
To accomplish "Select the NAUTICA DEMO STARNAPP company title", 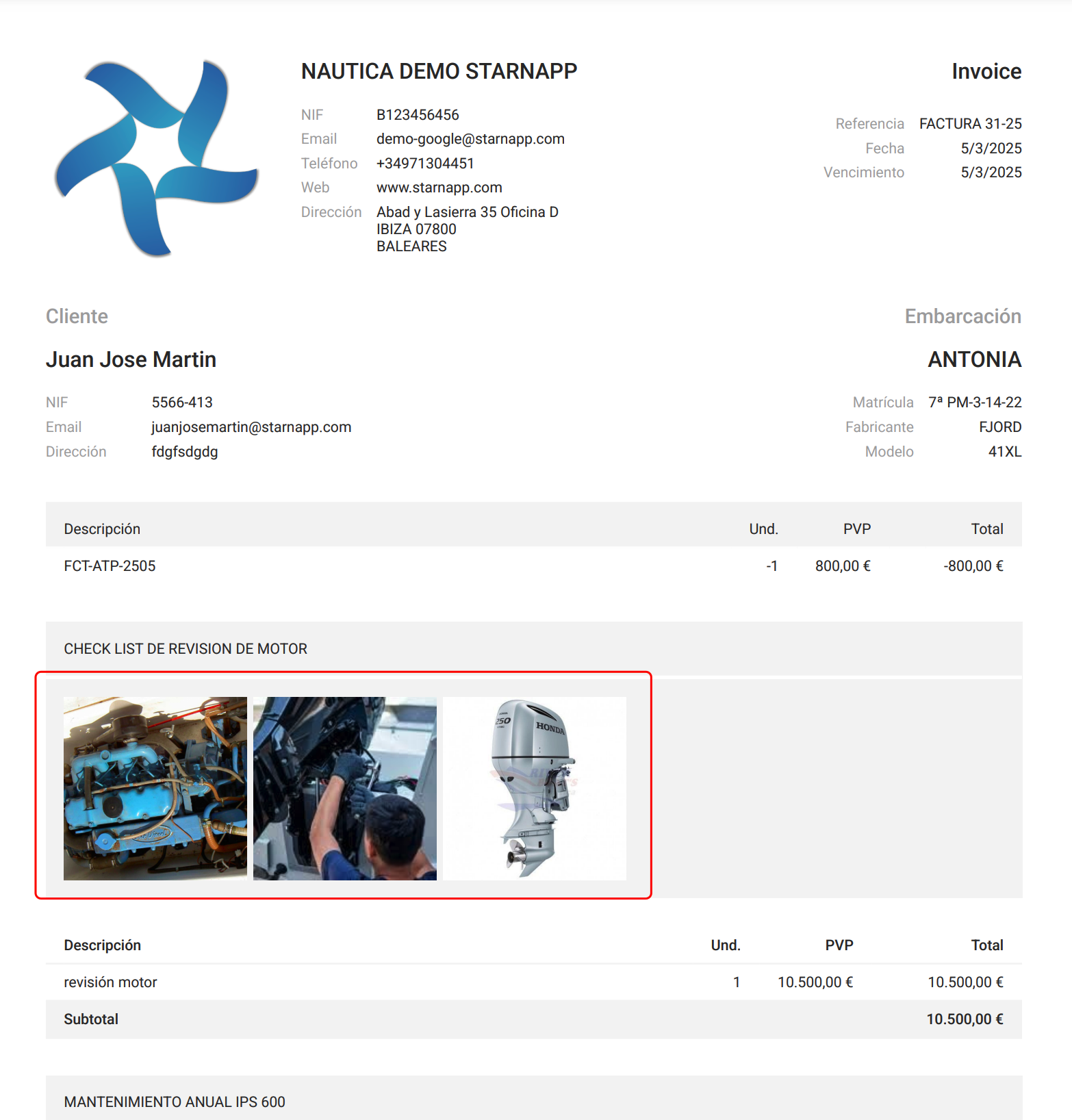I will [x=439, y=71].
